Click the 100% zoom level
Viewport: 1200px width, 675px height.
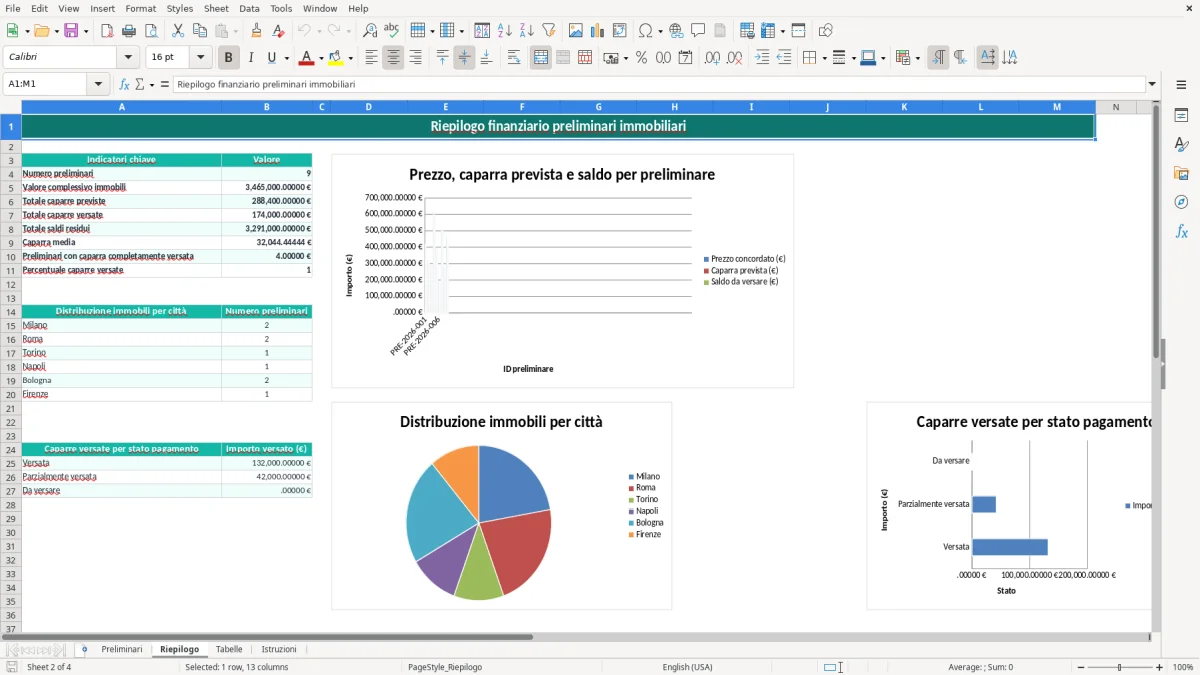coord(1183,667)
